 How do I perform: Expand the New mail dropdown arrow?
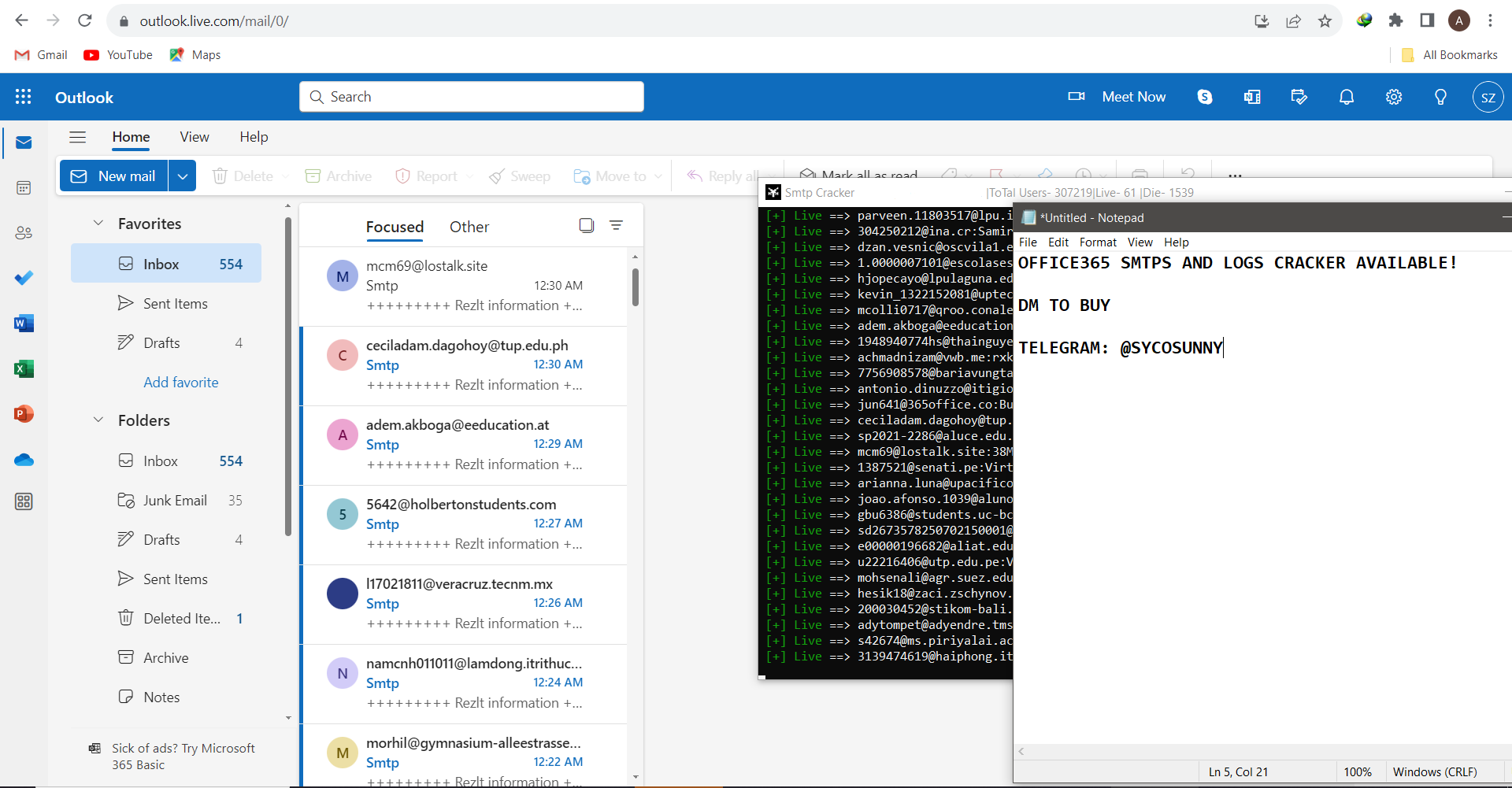182,176
